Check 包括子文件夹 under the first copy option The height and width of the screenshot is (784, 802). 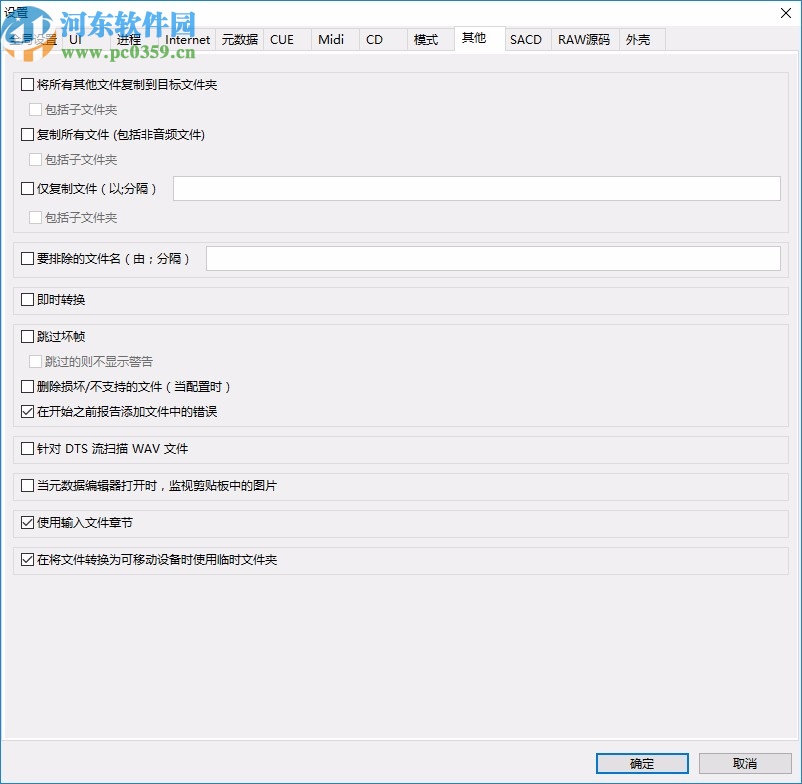(36, 110)
